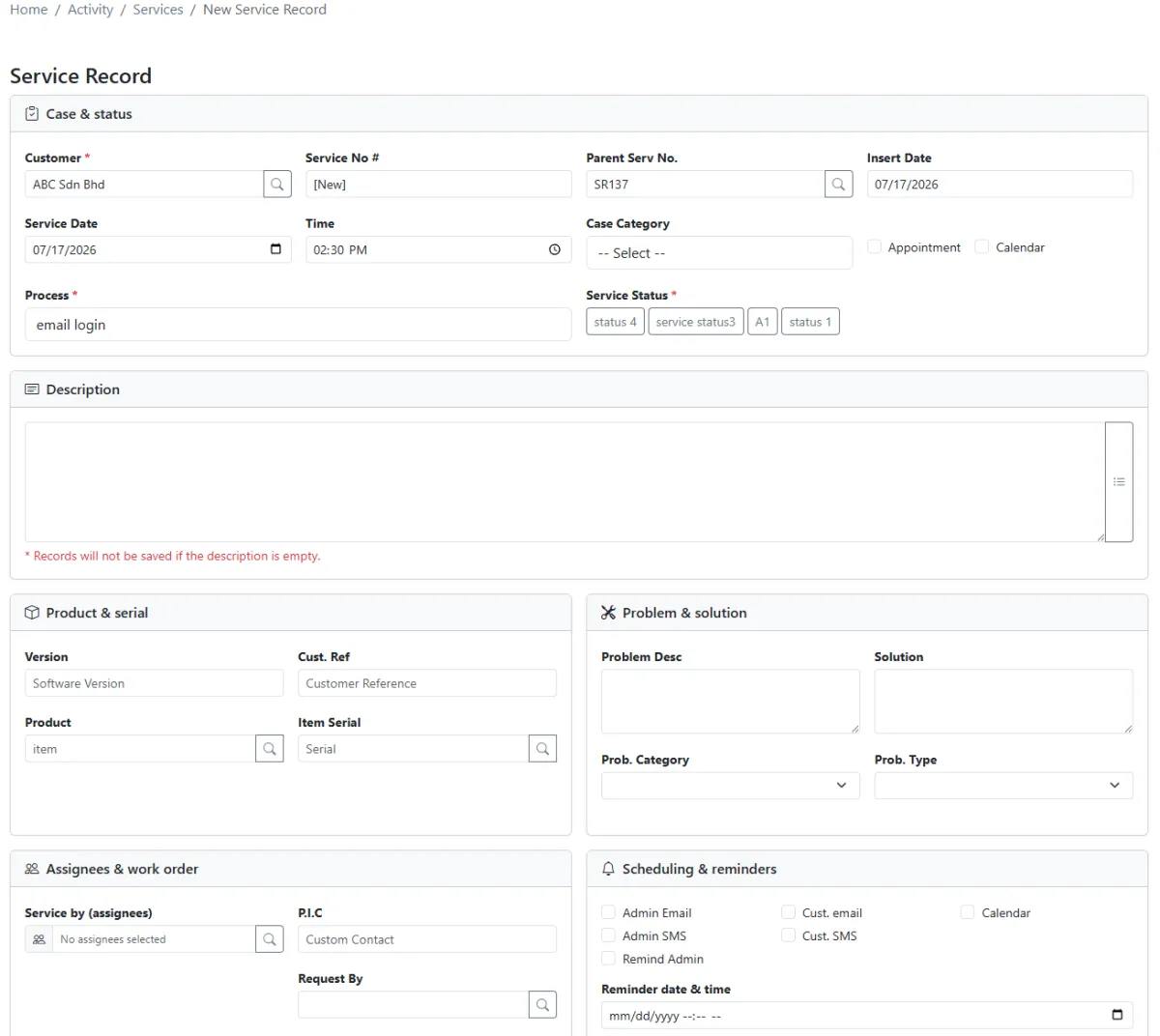The image size is (1160, 1036).
Task: Click the Service No # field
Action: (x=439, y=185)
